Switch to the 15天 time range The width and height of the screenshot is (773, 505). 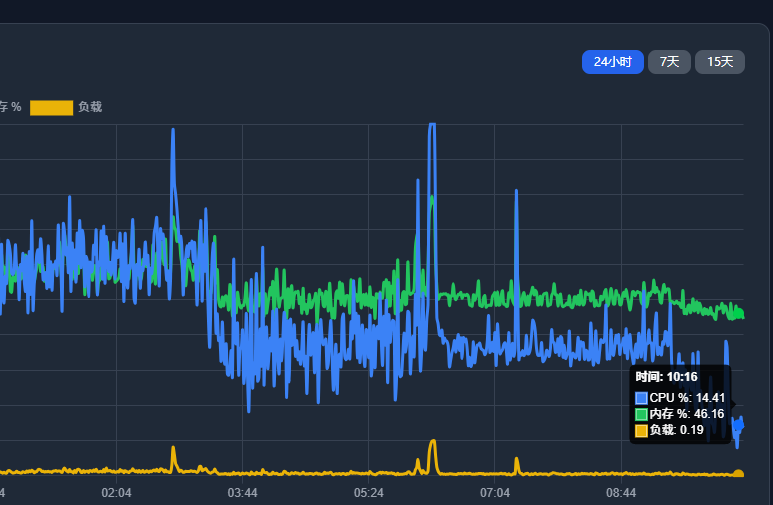click(720, 62)
